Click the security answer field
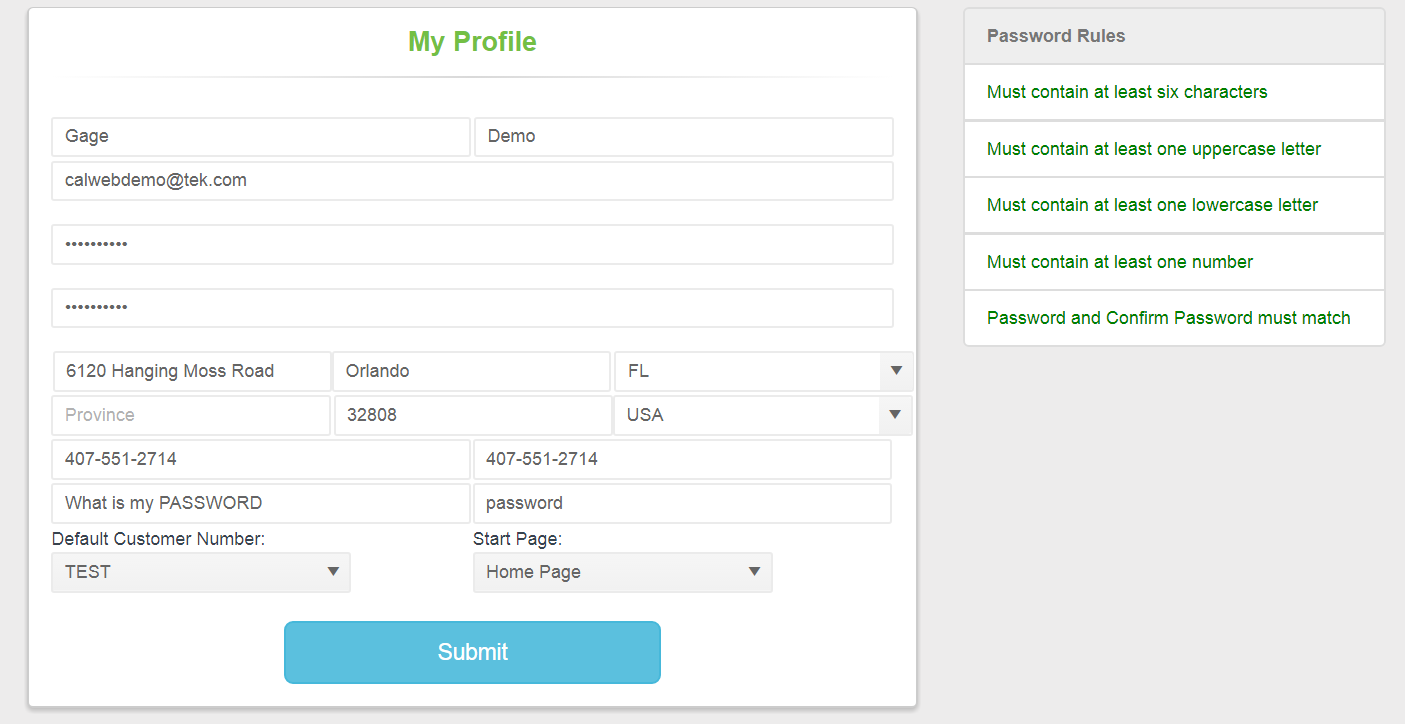Screen dimensions: 1405x724 682,504
